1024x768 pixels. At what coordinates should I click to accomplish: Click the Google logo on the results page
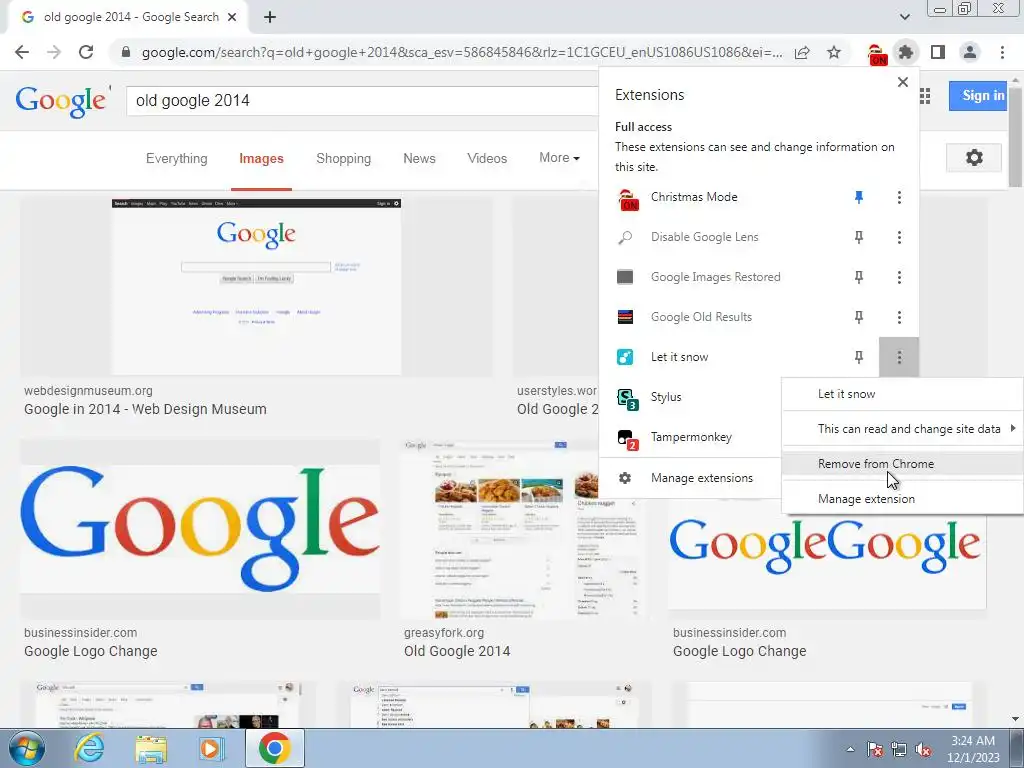(61, 101)
